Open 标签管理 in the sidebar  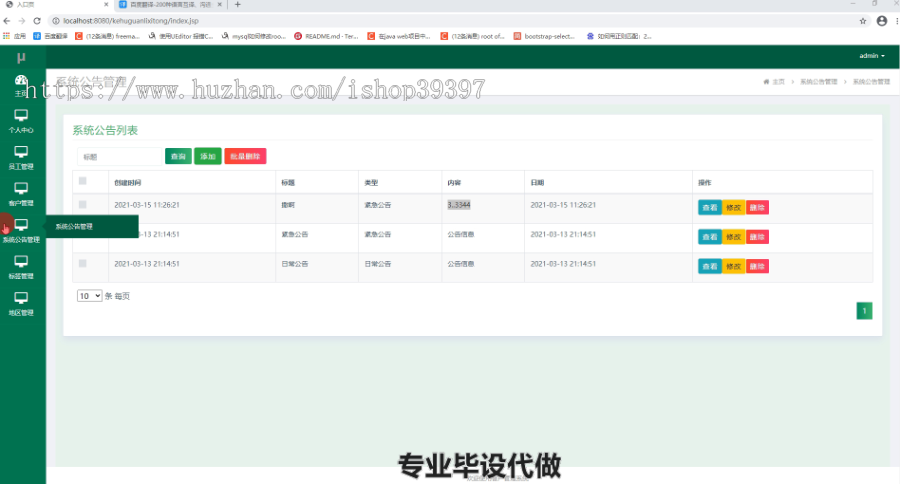pos(21,268)
